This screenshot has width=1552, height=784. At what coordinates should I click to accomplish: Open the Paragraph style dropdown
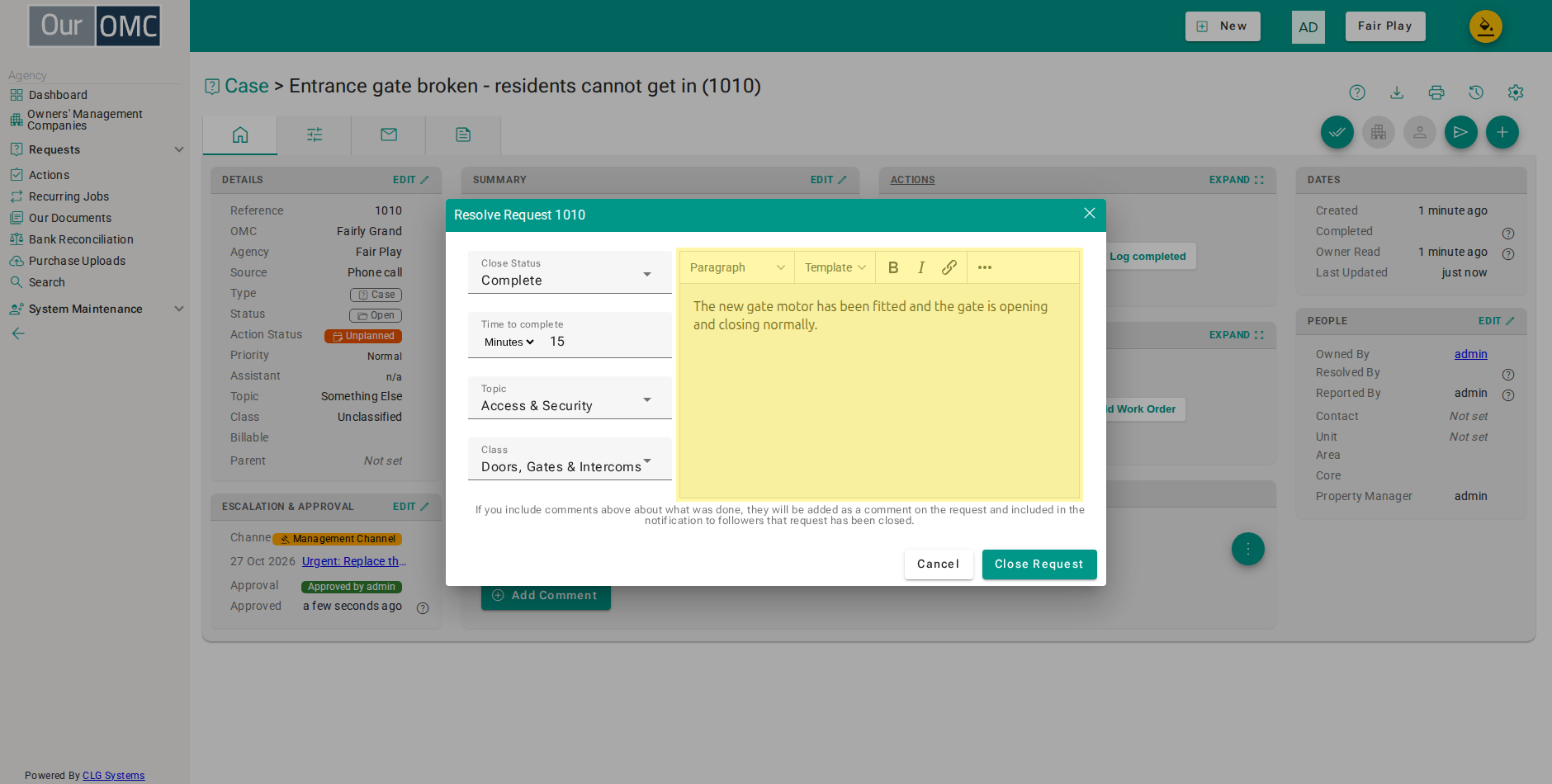tap(737, 267)
